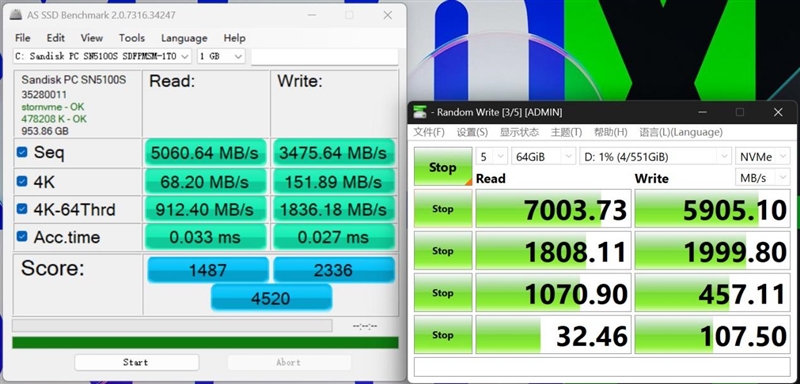Uncheck the 4K test checkbox
This screenshot has height=384, width=800.
pos(22,181)
